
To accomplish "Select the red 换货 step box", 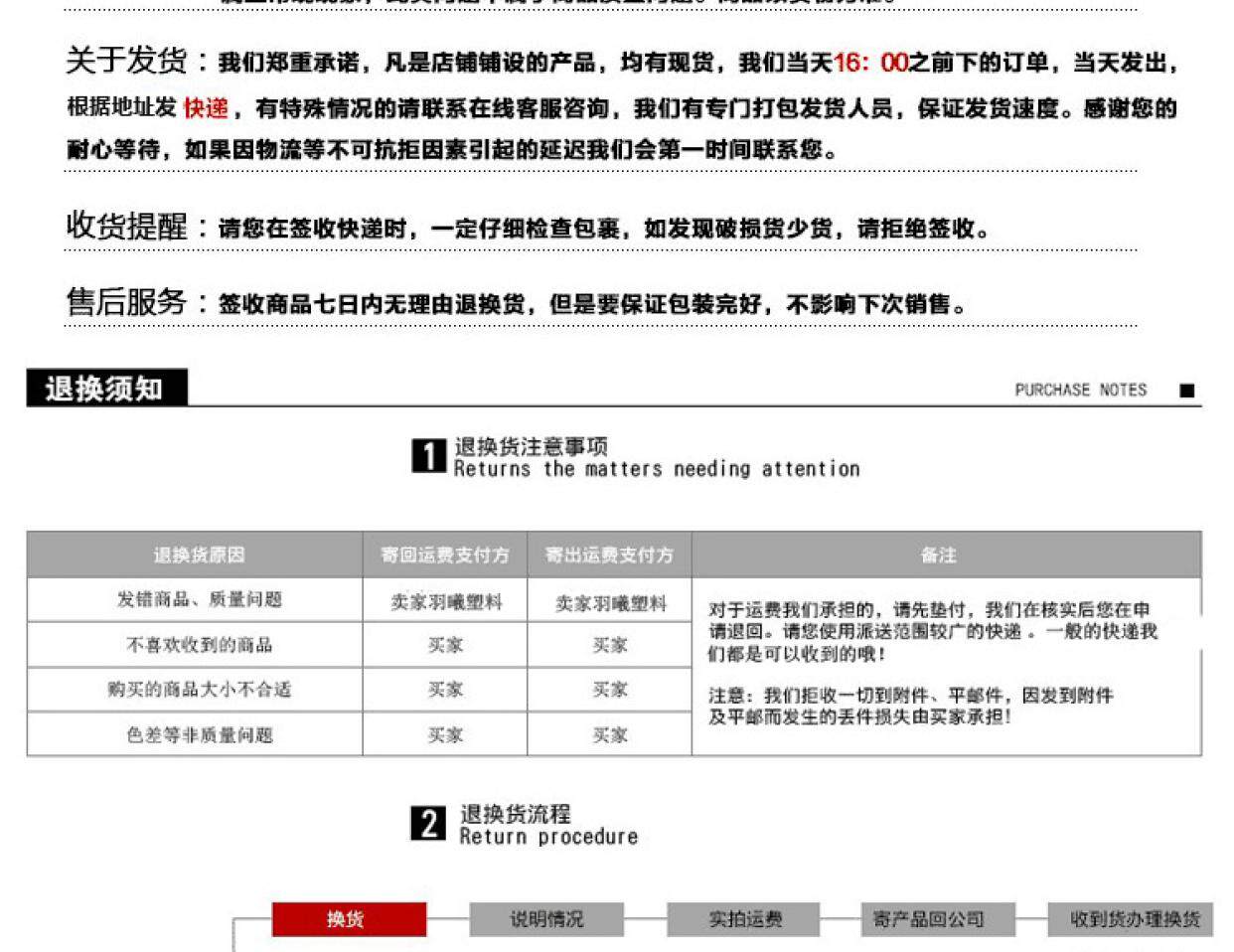I will [x=349, y=919].
